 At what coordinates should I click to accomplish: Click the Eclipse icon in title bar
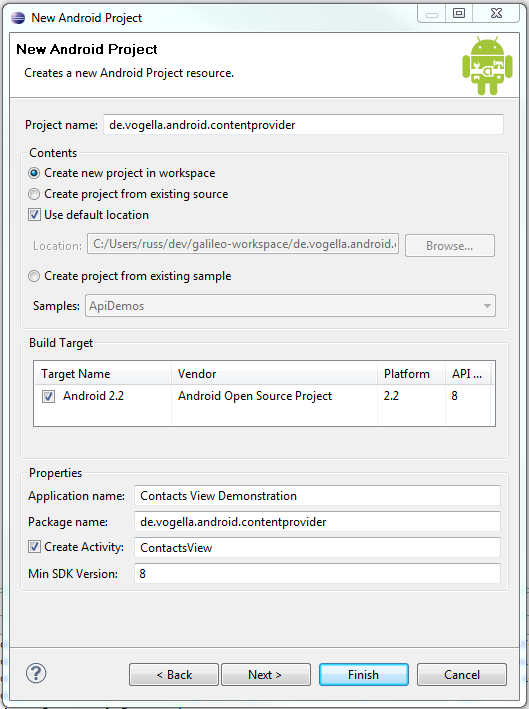tap(18, 18)
